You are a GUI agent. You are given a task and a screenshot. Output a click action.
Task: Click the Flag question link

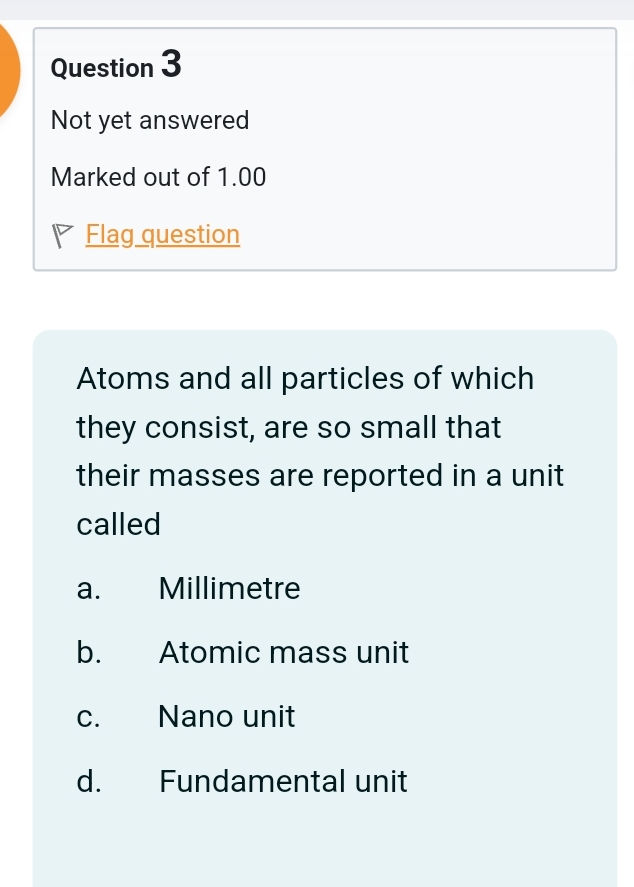coord(162,234)
